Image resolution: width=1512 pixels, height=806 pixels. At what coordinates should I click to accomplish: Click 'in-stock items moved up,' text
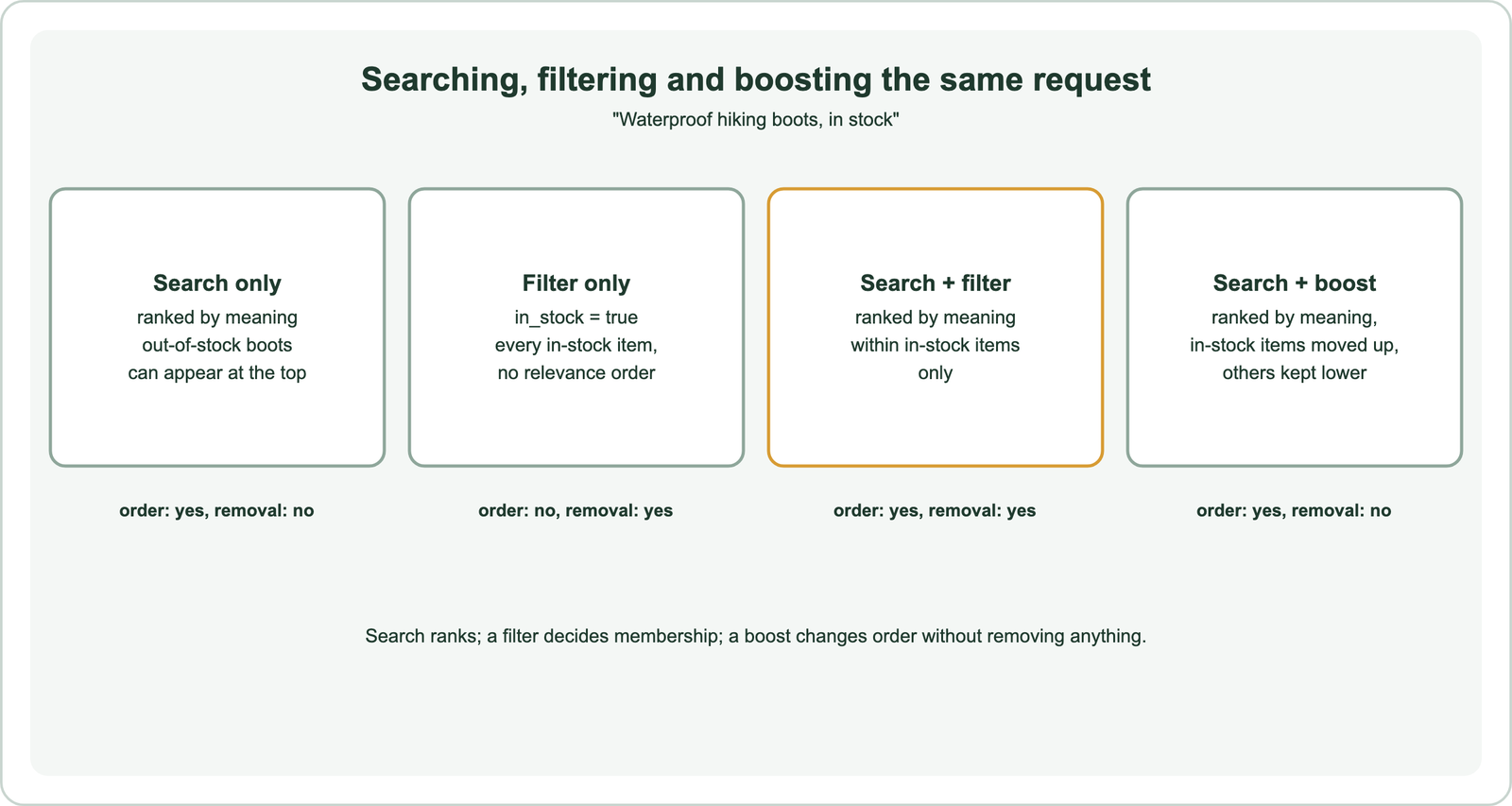pos(1295,345)
